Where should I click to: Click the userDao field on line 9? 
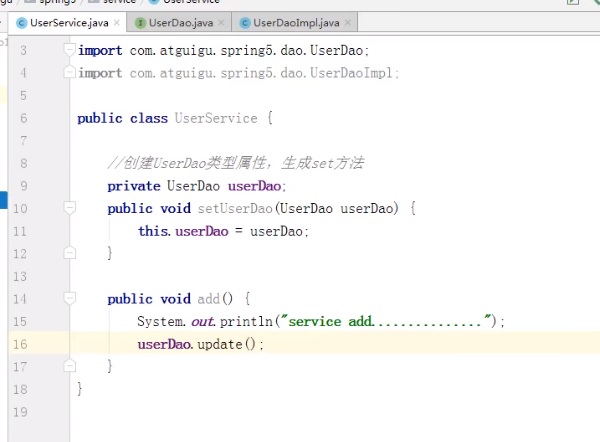(x=254, y=186)
